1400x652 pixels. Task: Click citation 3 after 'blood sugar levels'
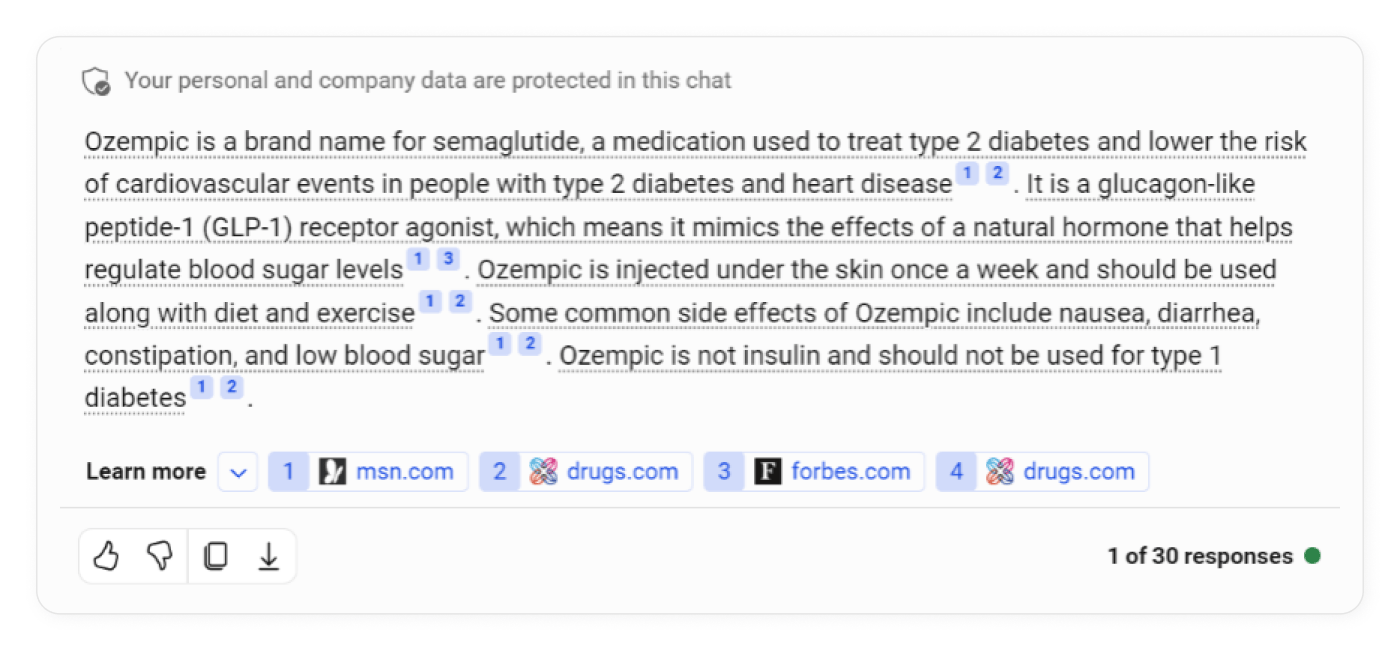[448, 260]
